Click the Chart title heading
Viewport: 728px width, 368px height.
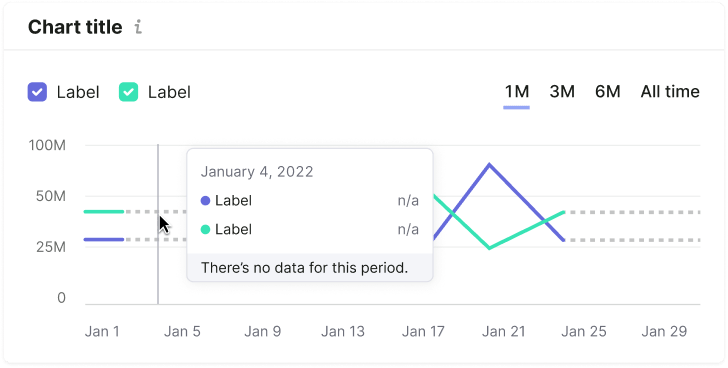(75, 27)
